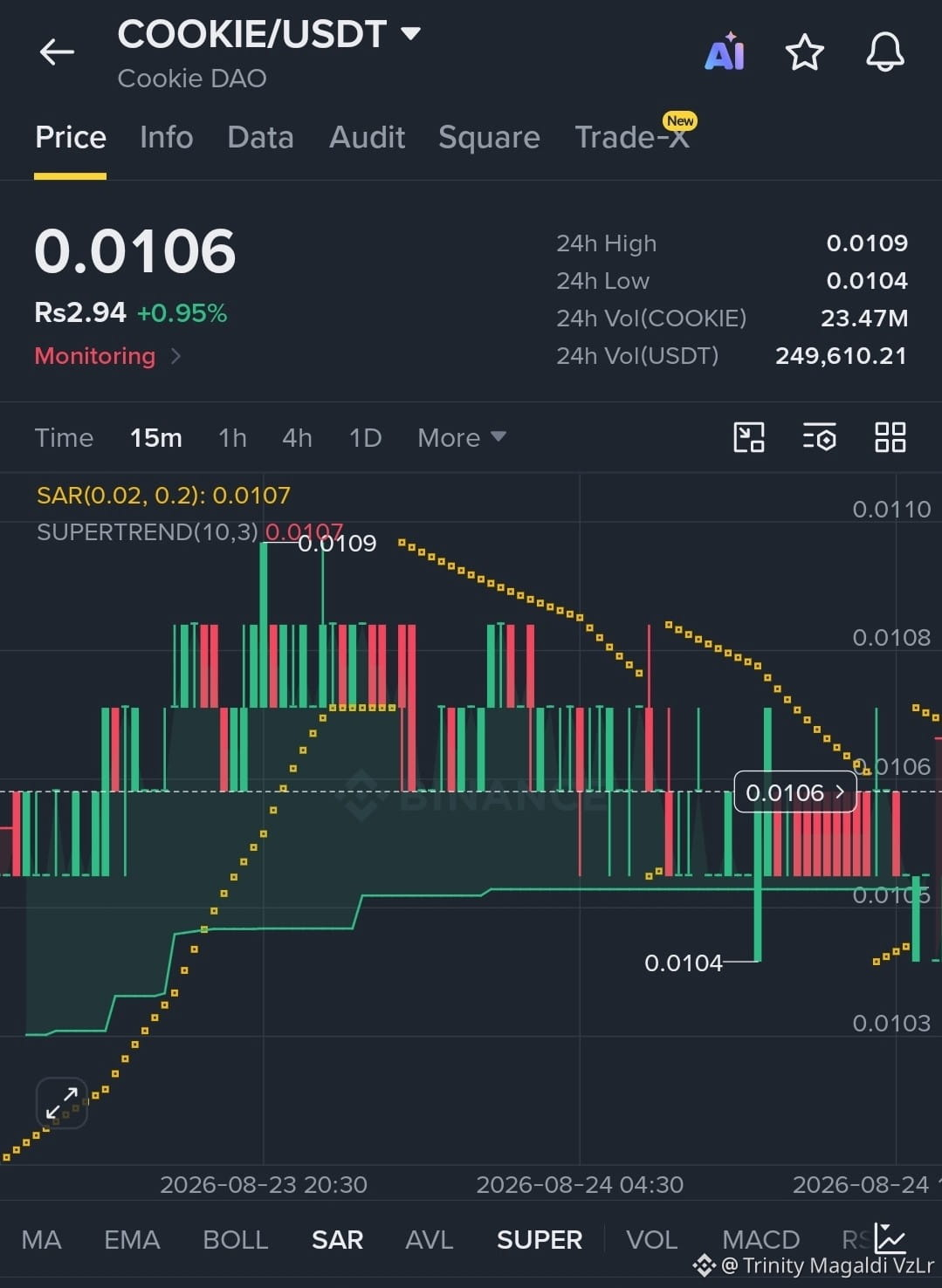Open the multi-chart grid layout icon
This screenshot has height=1288, width=942.
pos(890,437)
